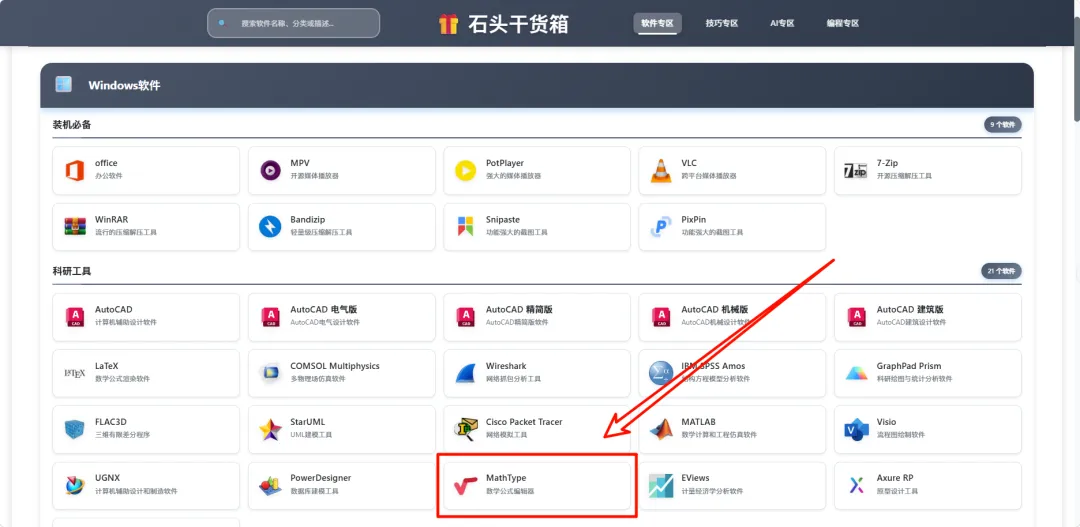Image resolution: width=1080 pixels, height=527 pixels.
Task: Select the VLC traffic cone icon
Action: [x=661, y=170]
